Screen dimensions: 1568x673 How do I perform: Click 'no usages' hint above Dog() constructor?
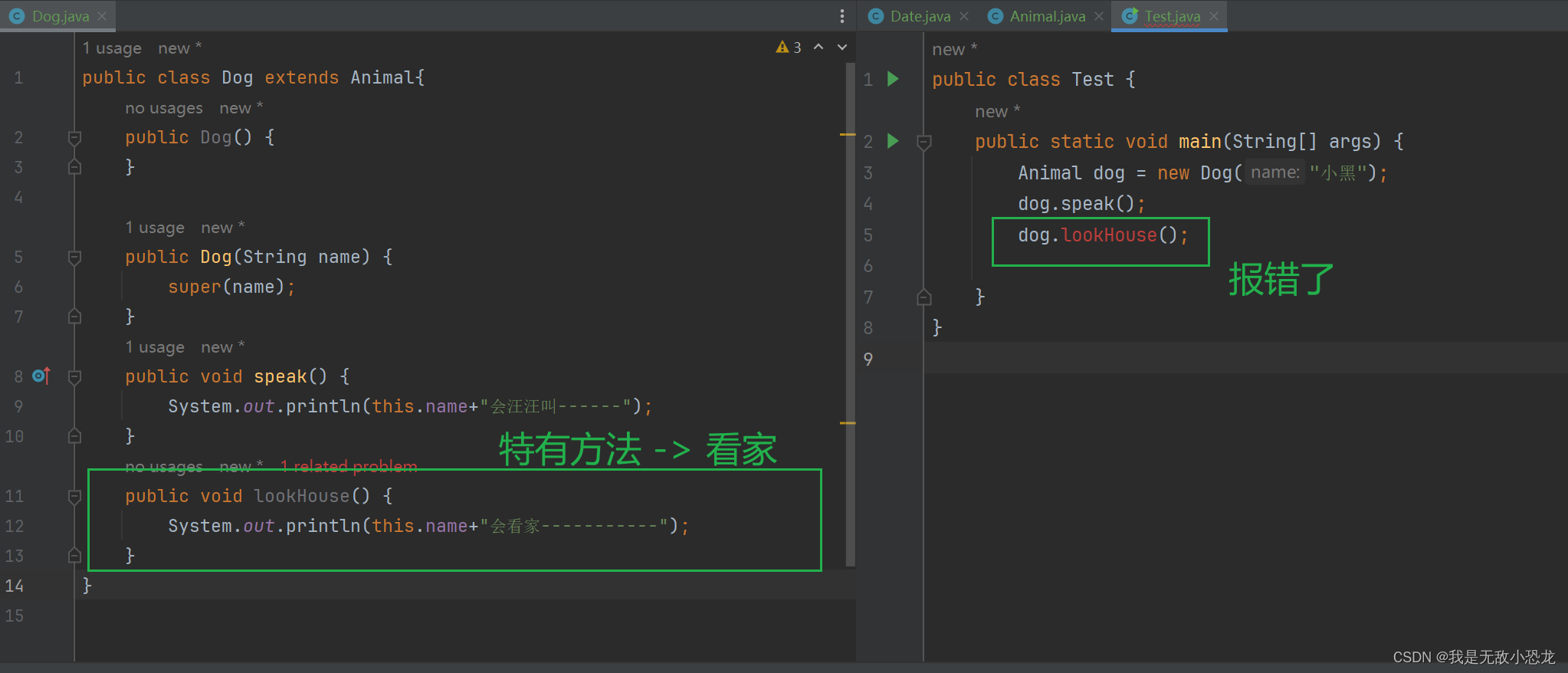pyautogui.click(x=164, y=108)
